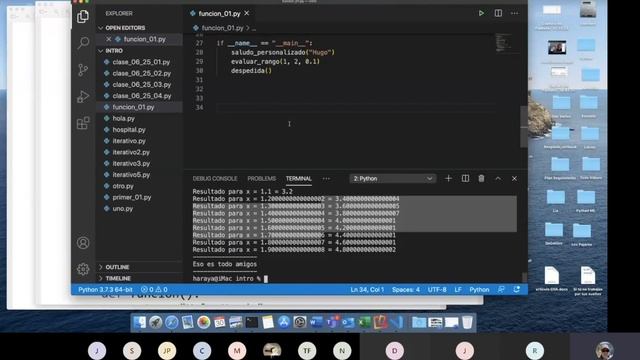Click the status bar feedback icon
This screenshot has width=640, height=360.
pos(501,289)
